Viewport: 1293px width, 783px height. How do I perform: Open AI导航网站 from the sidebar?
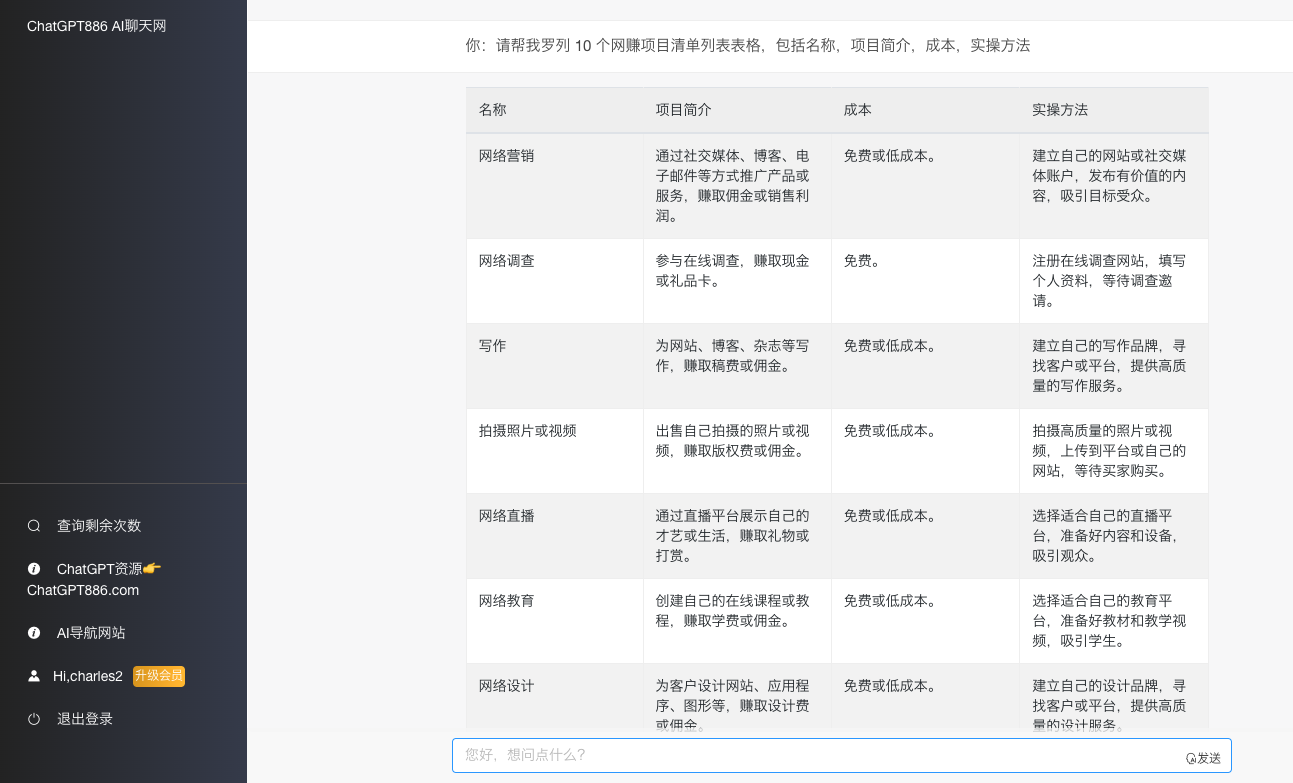92,632
